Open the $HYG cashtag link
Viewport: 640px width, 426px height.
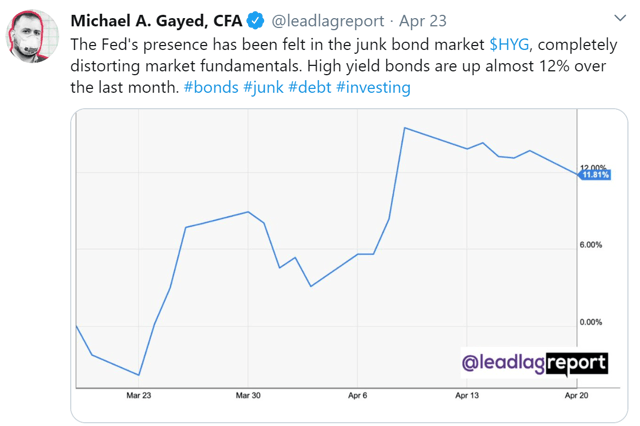(509, 43)
